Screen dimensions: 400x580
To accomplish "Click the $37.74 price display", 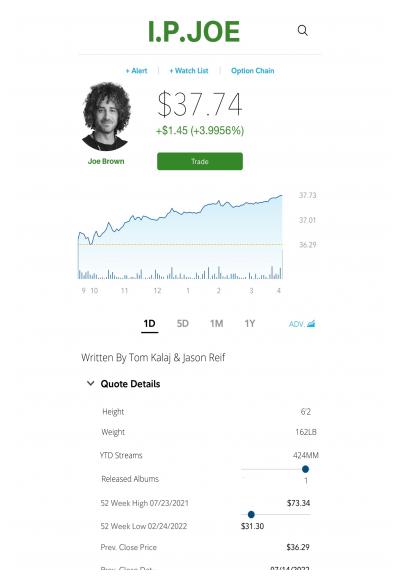I will tap(200, 104).
